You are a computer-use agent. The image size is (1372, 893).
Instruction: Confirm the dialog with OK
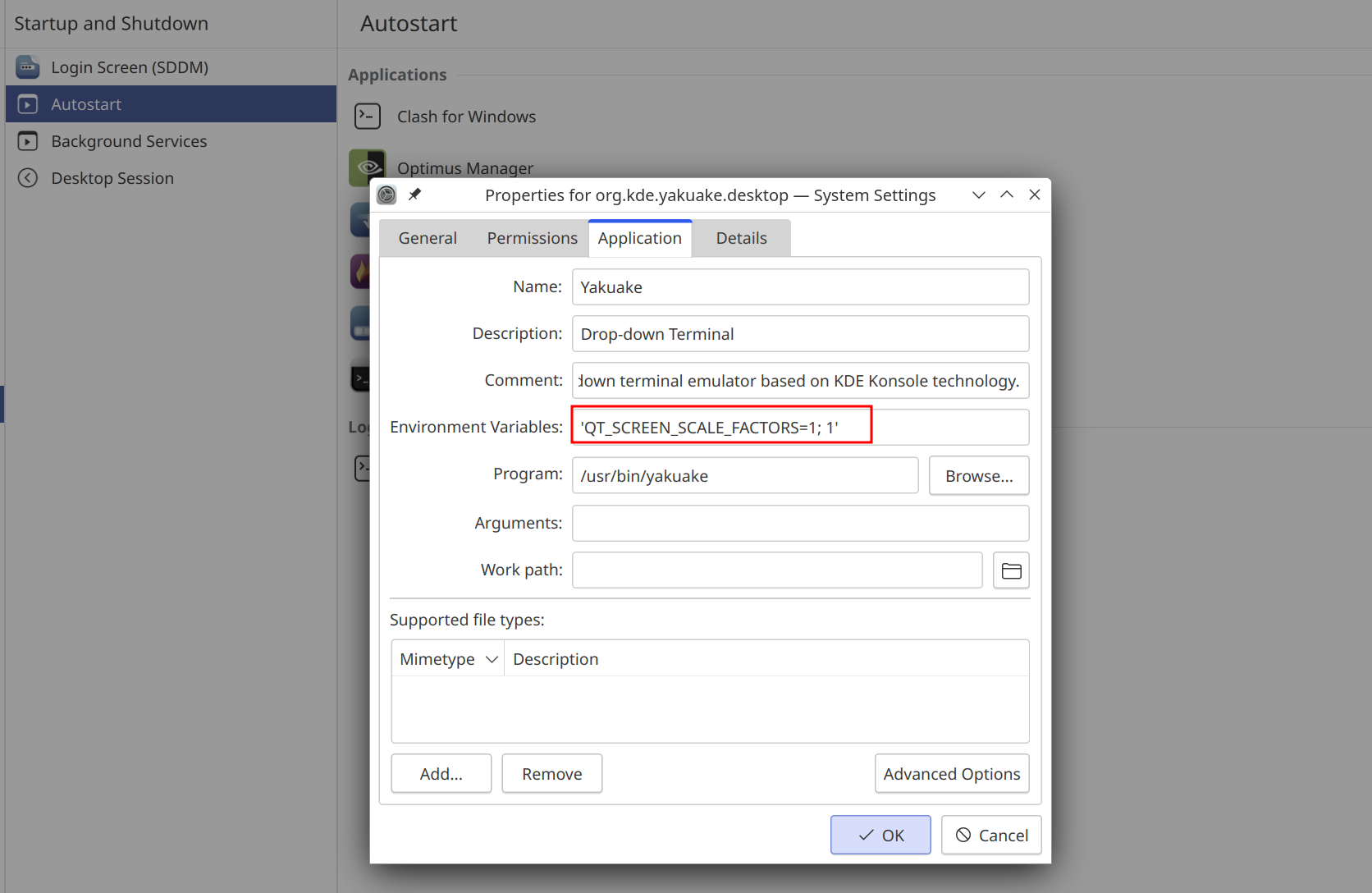click(880, 835)
